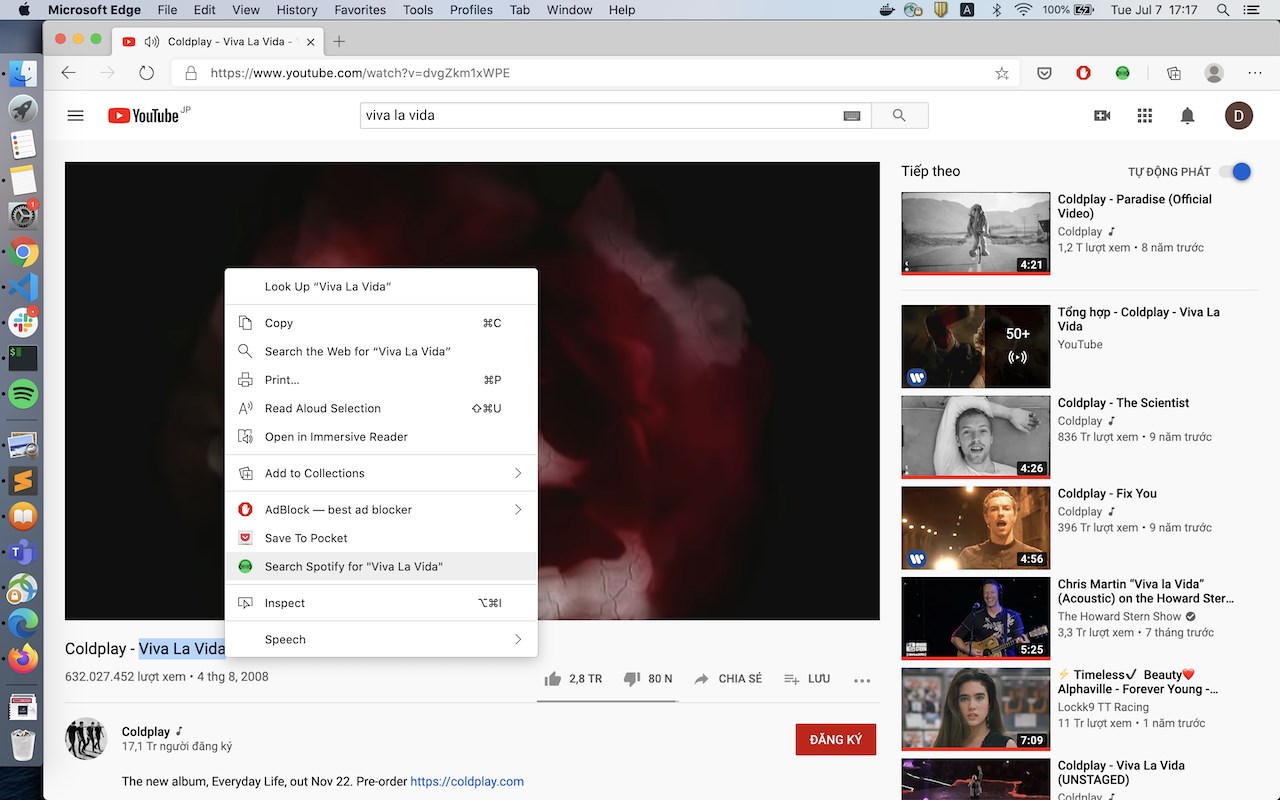This screenshot has height=800, width=1280.
Task: Click the YouTube search magnifier button
Action: tap(899, 116)
